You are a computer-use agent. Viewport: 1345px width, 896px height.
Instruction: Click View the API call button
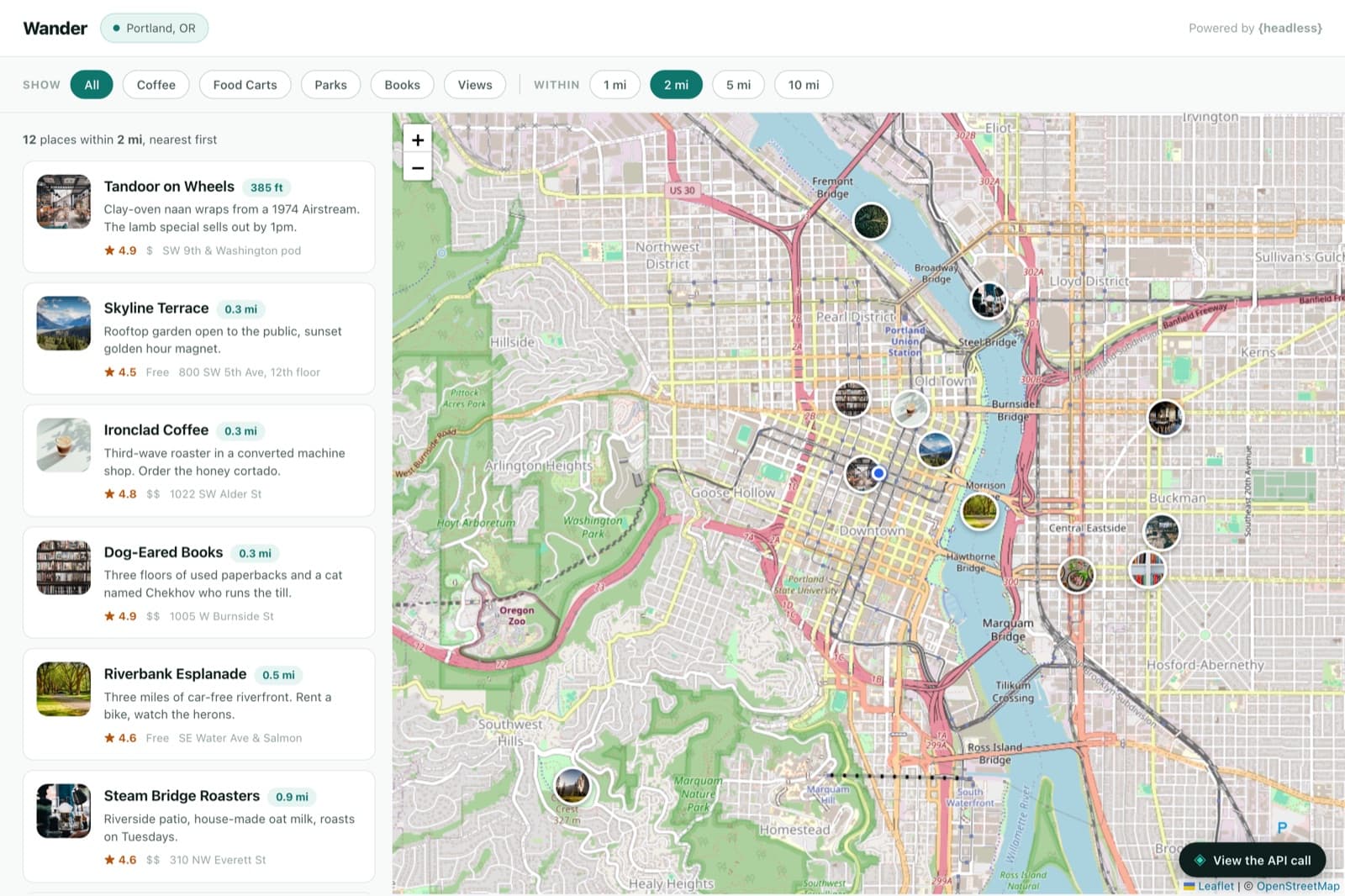1253,860
